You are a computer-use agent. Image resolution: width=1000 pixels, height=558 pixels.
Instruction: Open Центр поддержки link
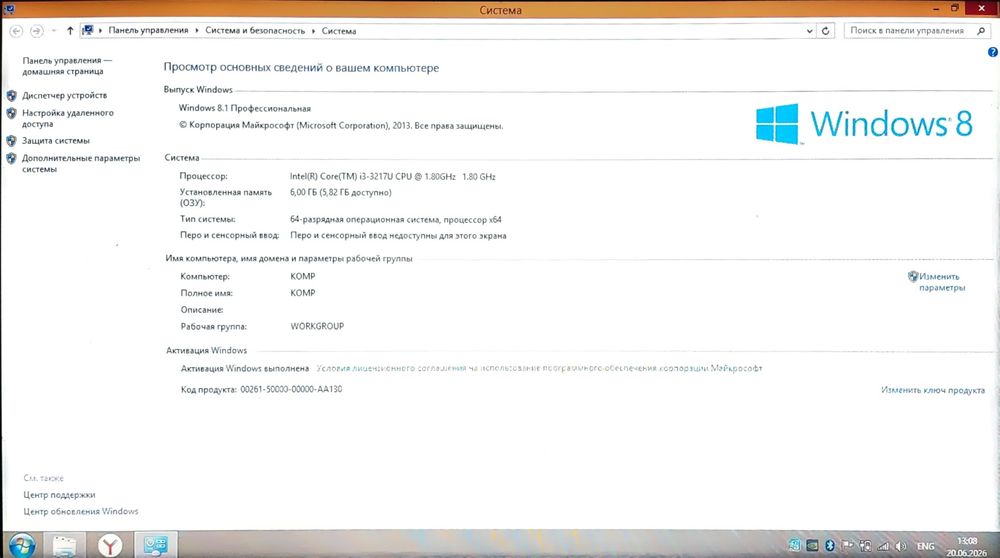click(x=59, y=494)
